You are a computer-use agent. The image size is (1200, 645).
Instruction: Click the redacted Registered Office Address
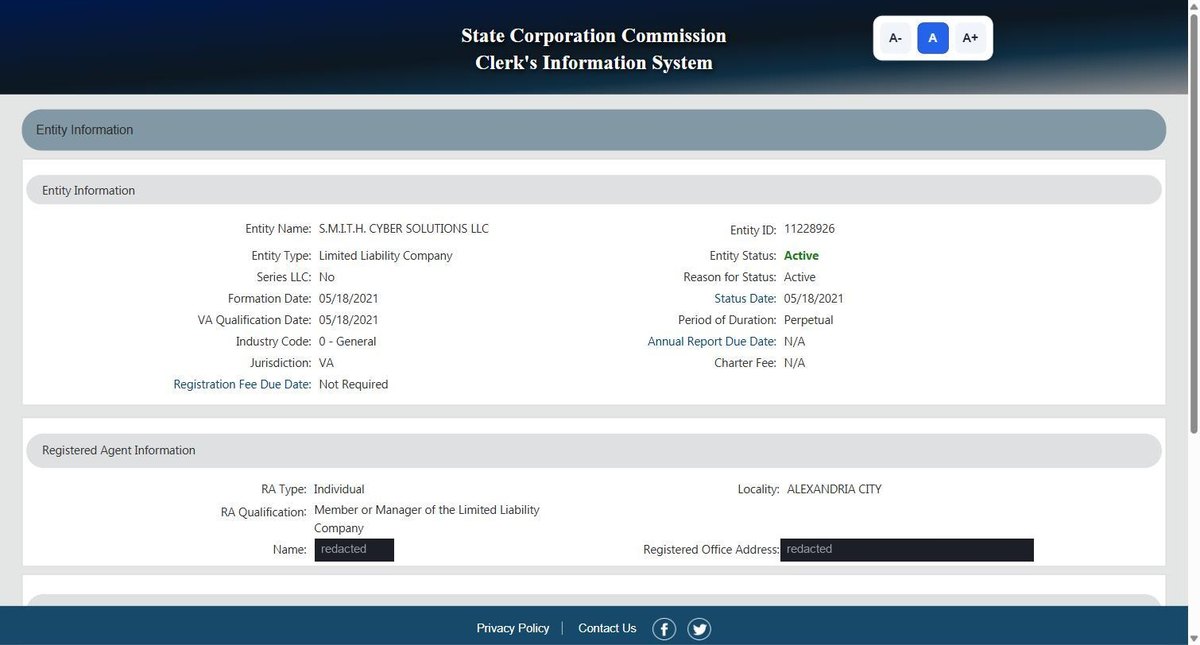tap(907, 550)
